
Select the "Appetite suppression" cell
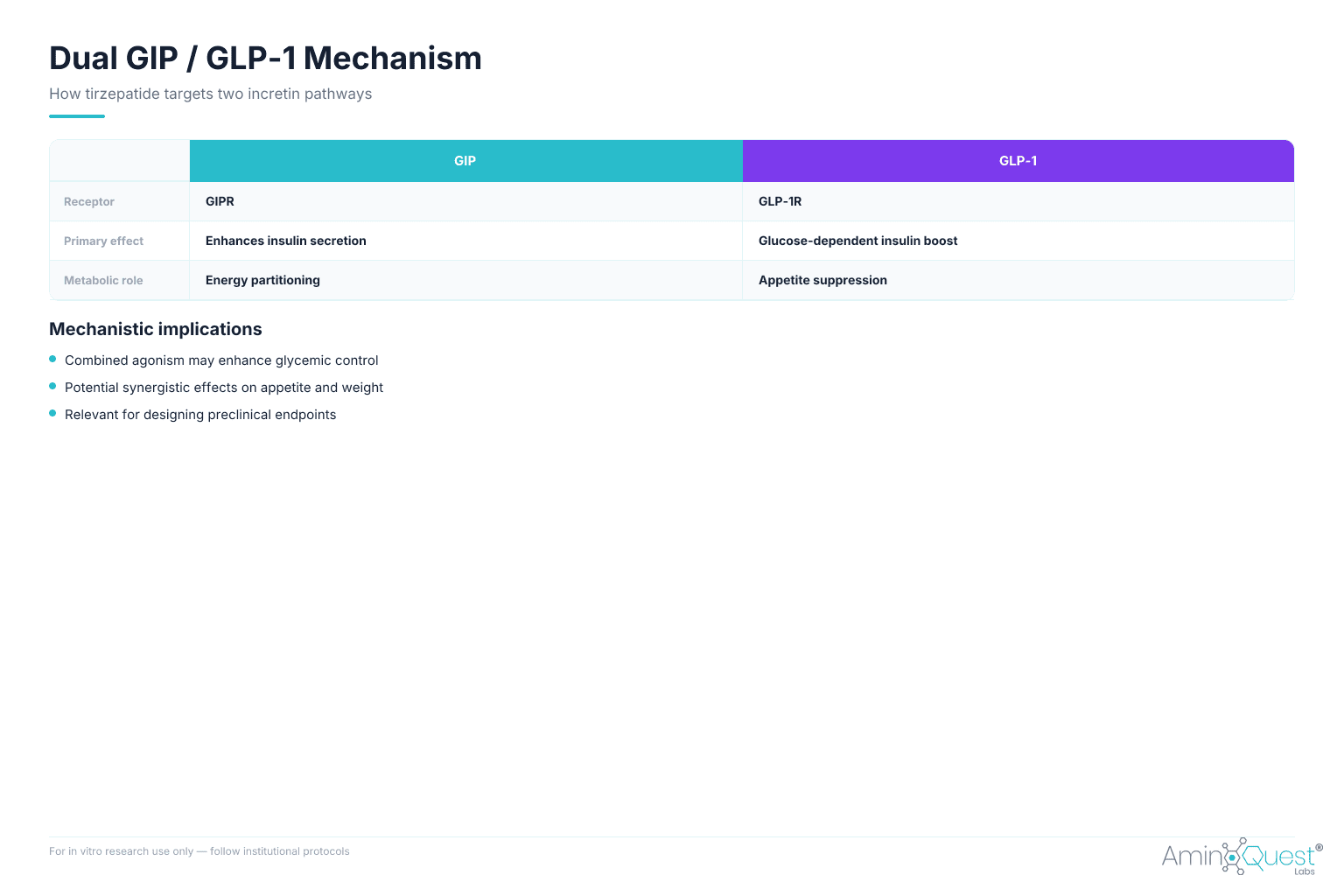1018,280
